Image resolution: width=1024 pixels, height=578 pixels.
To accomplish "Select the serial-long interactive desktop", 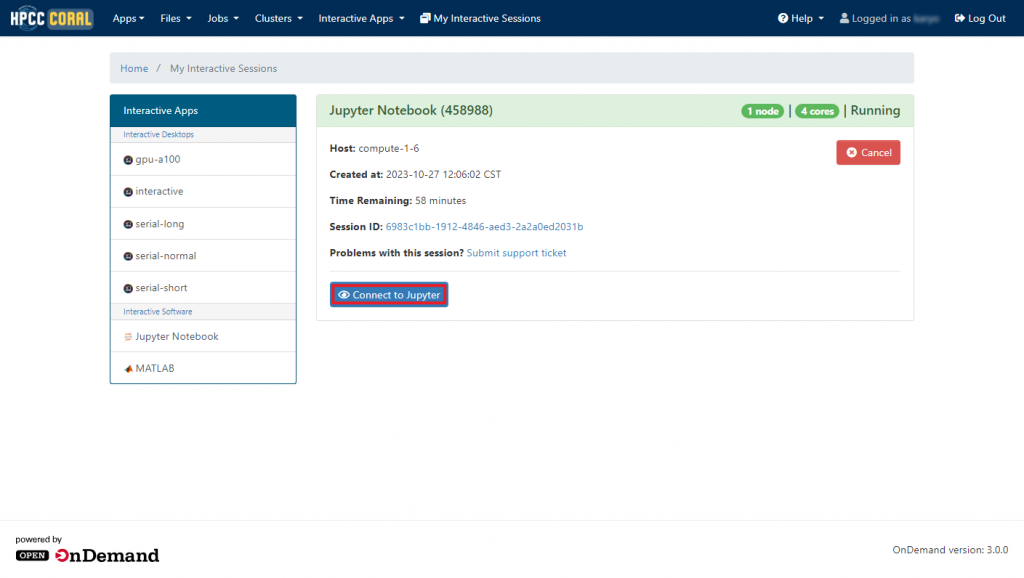I will click(x=158, y=223).
